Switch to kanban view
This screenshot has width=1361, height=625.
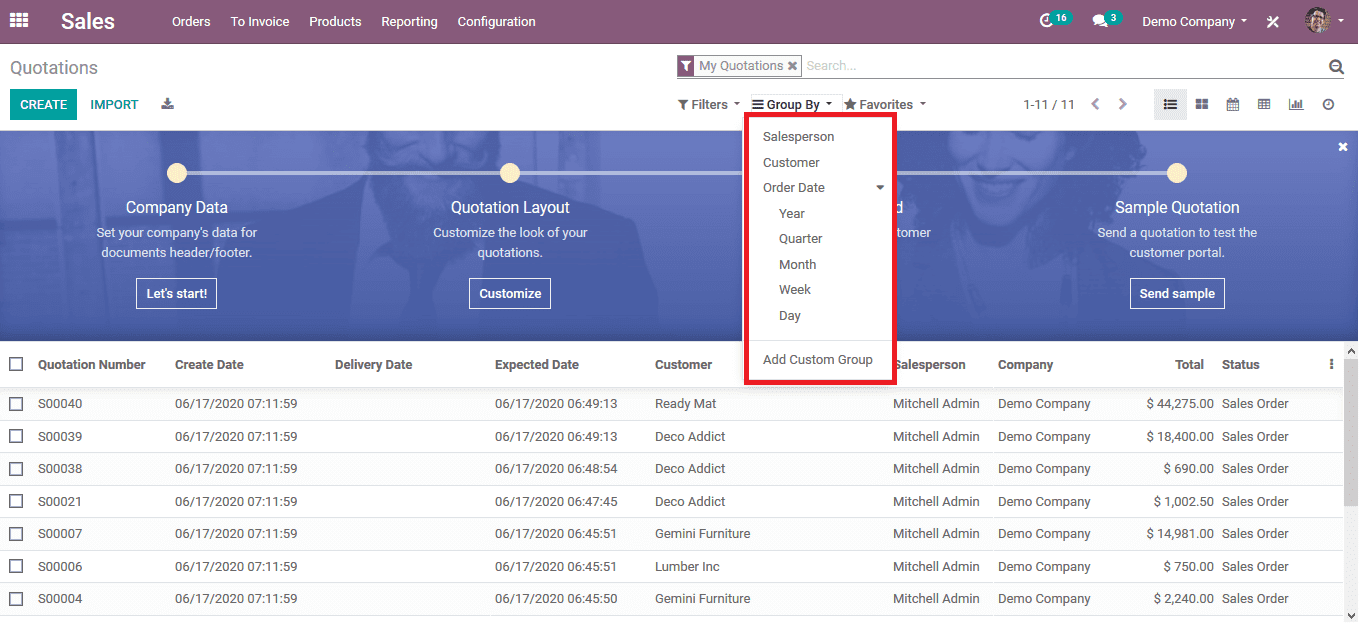pos(1202,104)
